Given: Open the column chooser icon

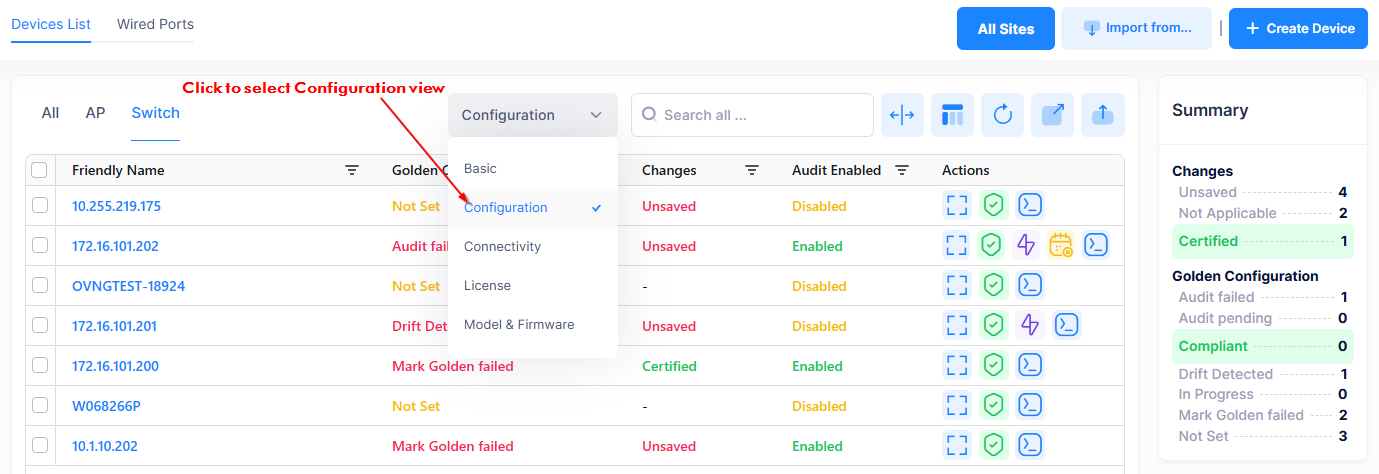Looking at the screenshot, I should point(952,115).
